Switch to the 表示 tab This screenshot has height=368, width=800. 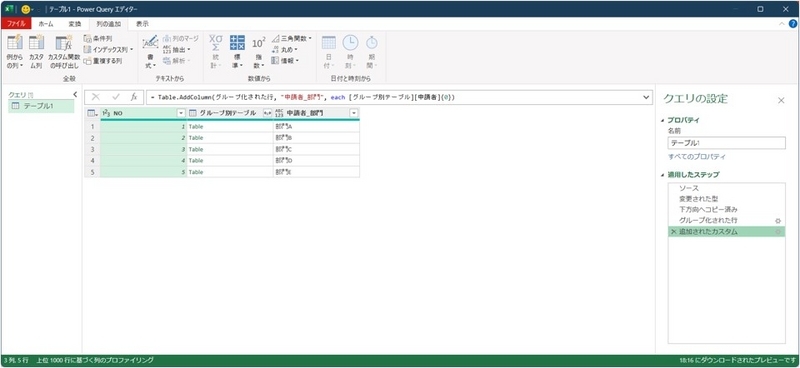point(142,24)
